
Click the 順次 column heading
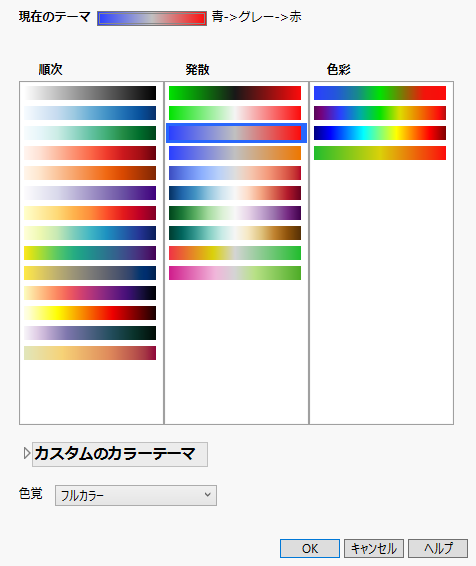[51, 69]
